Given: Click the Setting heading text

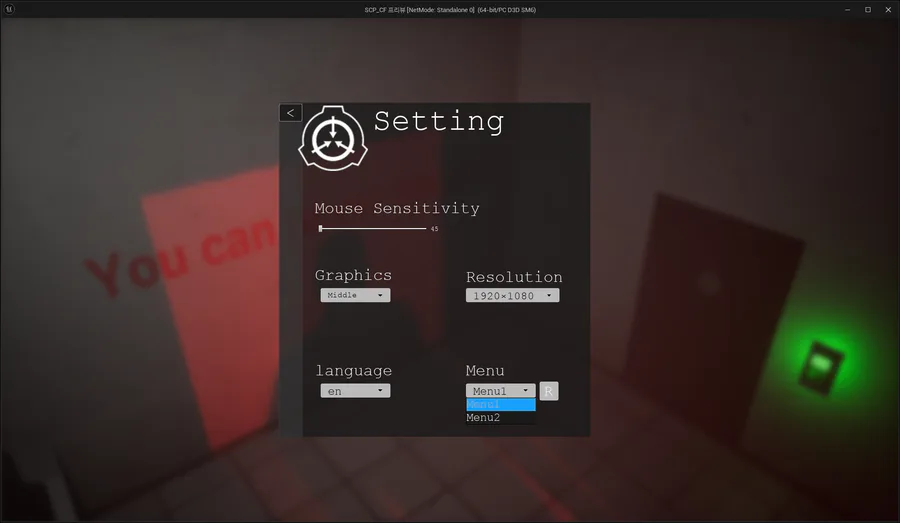Looking at the screenshot, I should pos(439,122).
